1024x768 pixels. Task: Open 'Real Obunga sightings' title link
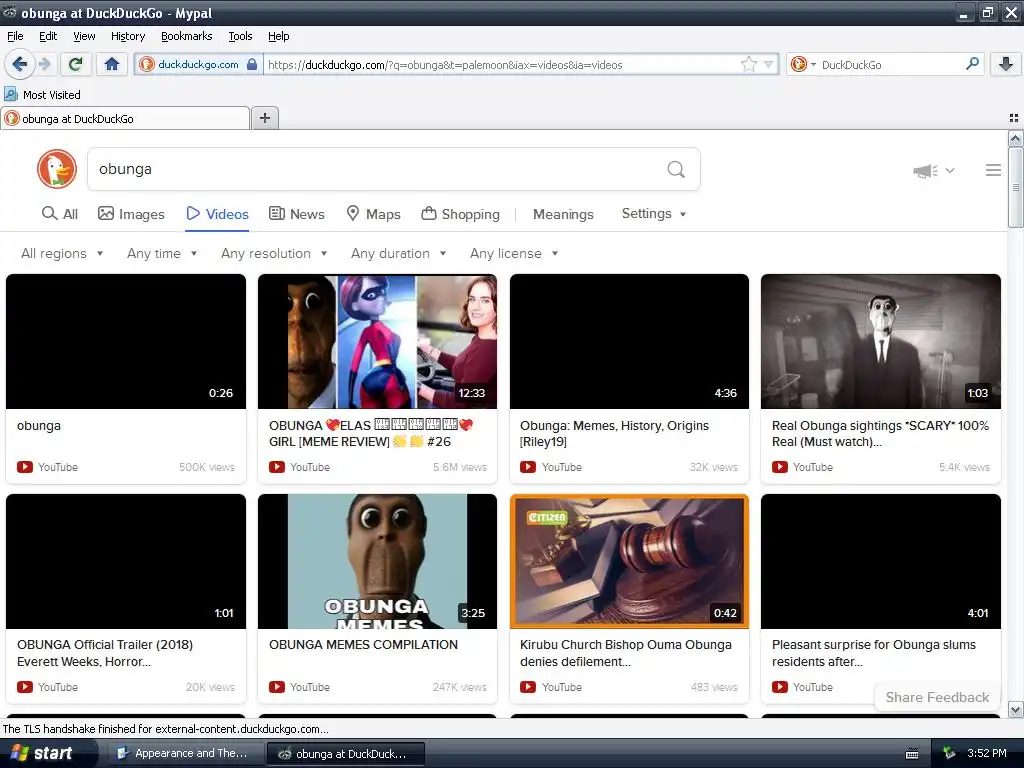[x=880, y=434]
